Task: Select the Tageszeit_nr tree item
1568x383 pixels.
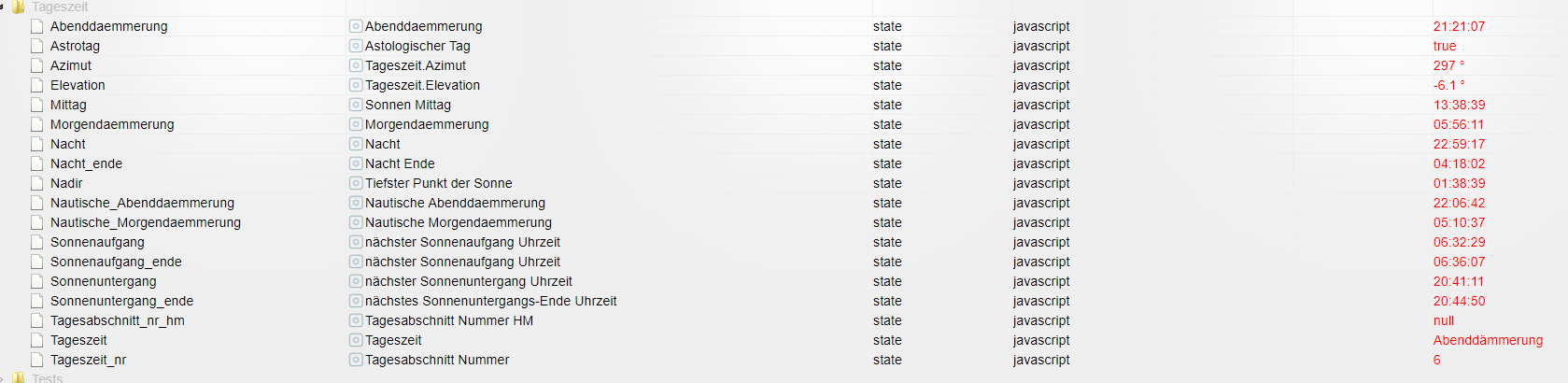Action: 88,360
